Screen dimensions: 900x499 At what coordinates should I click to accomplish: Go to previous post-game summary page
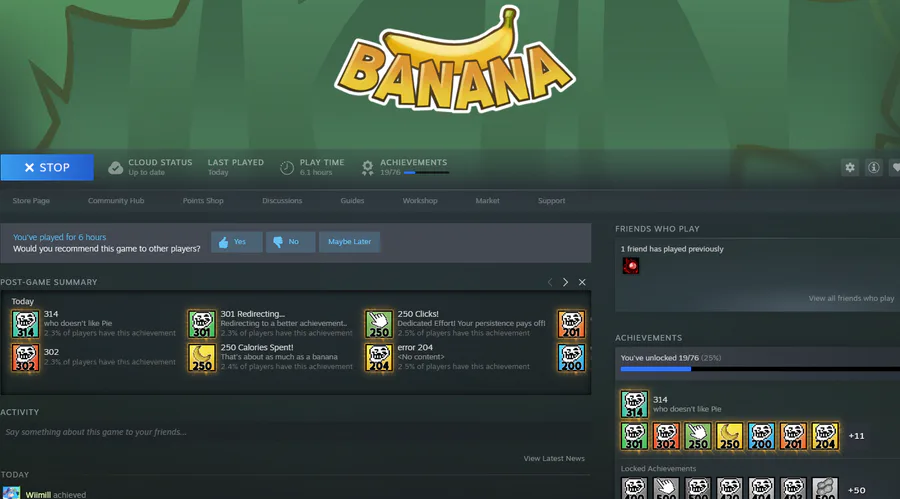pyautogui.click(x=550, y=282)
